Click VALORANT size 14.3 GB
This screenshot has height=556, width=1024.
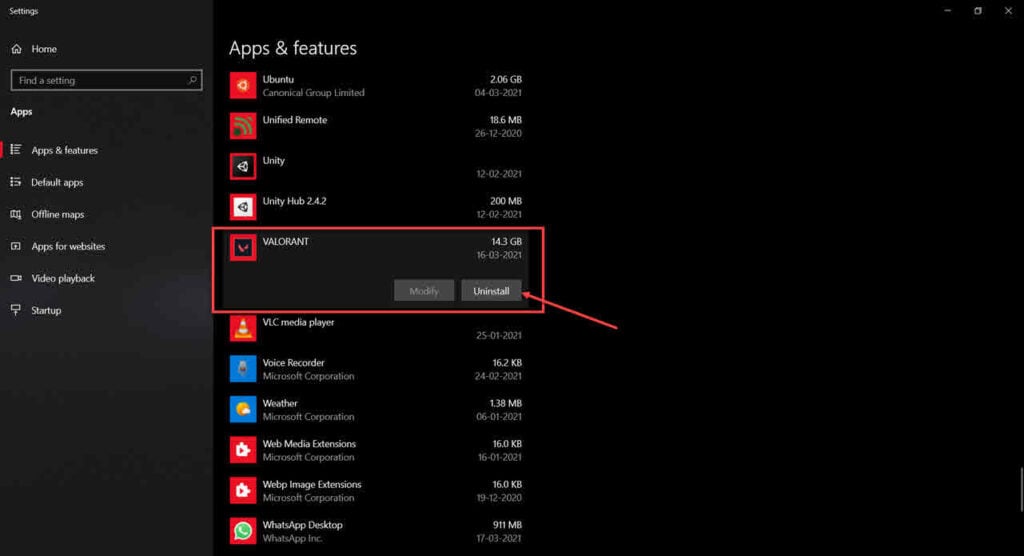click(x=506, y=241)
